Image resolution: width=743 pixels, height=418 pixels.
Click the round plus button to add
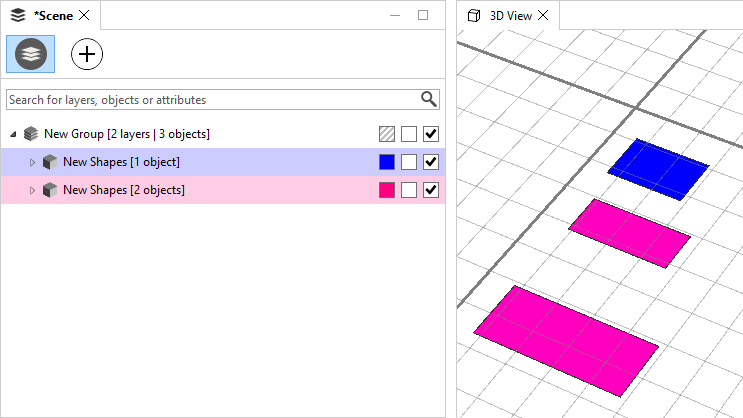point(88,54)
